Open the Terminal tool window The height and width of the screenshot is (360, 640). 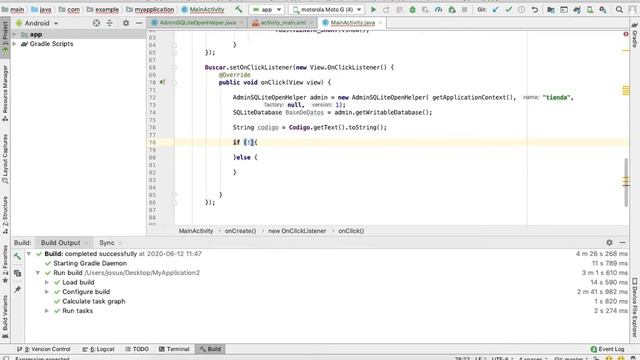pos(174,349)
